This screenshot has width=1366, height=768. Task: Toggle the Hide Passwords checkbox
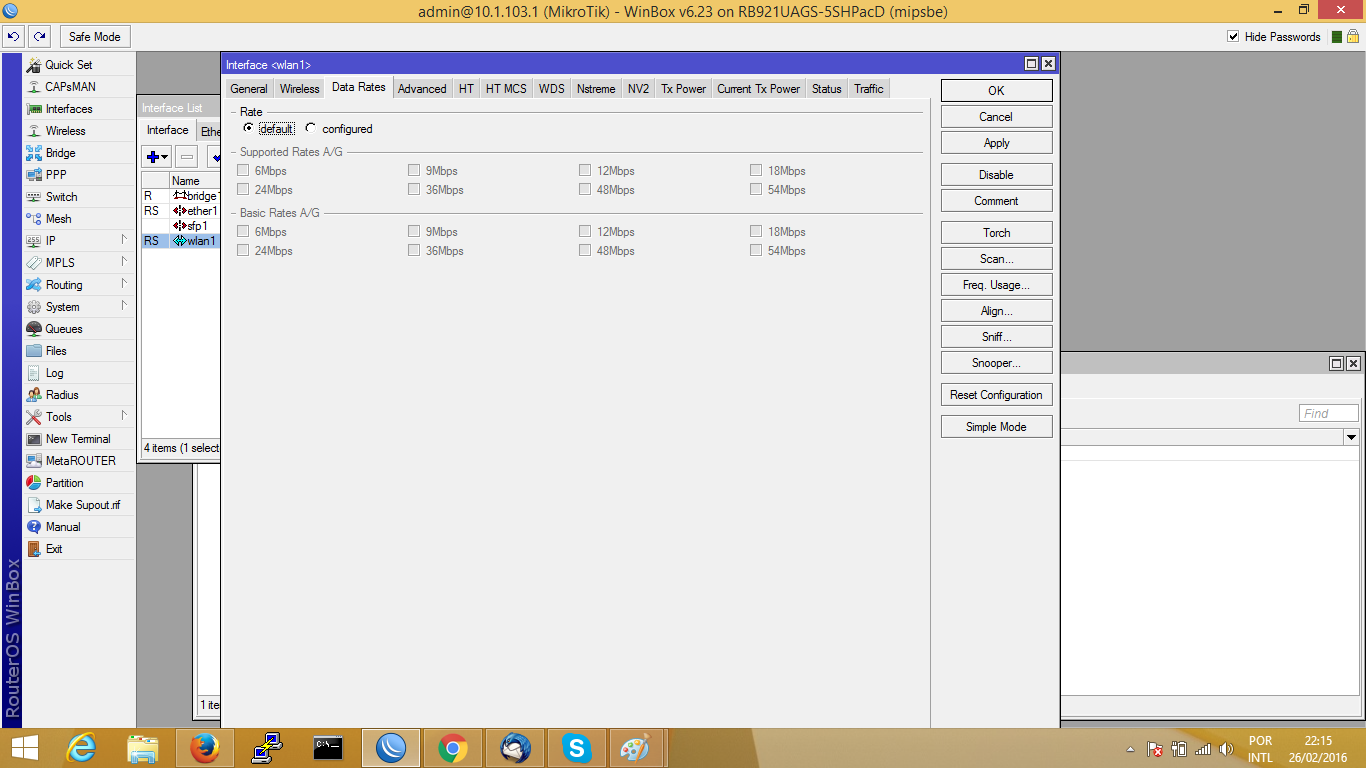coord(1233,37)
